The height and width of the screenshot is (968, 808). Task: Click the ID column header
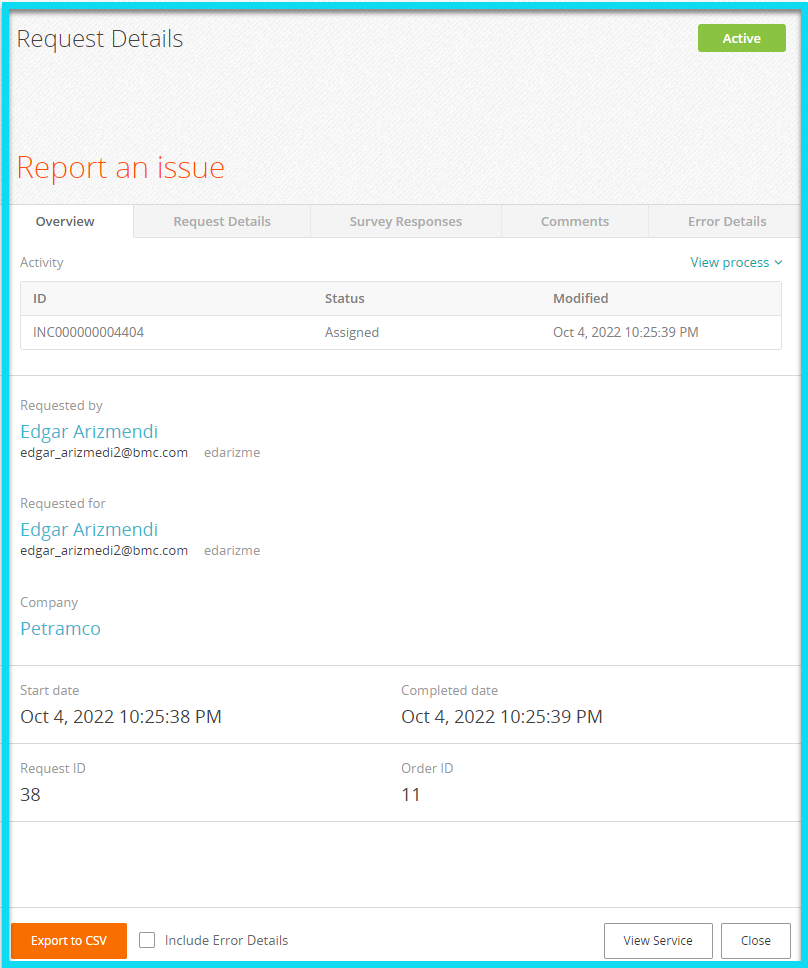(40, 298)
